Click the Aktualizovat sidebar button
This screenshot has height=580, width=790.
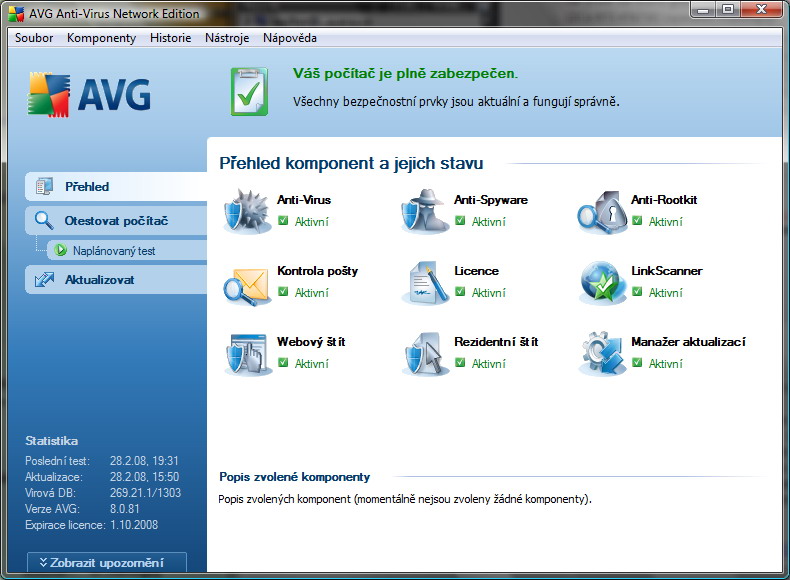click(x=116, y=280)
